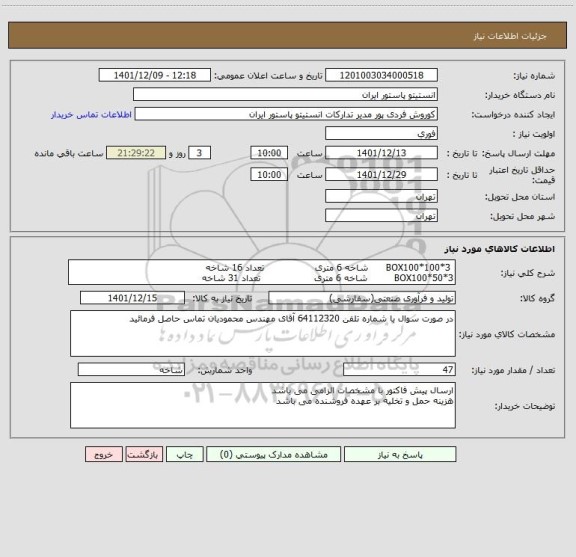
Task: Click the 'شماره نیاز:' label
Action: point(534,76)
